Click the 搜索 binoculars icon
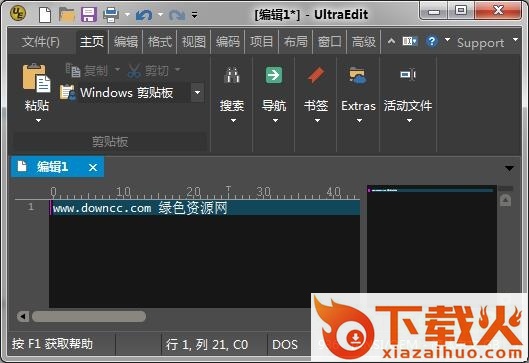Screen dimensions: 529x363 (232, 75)
